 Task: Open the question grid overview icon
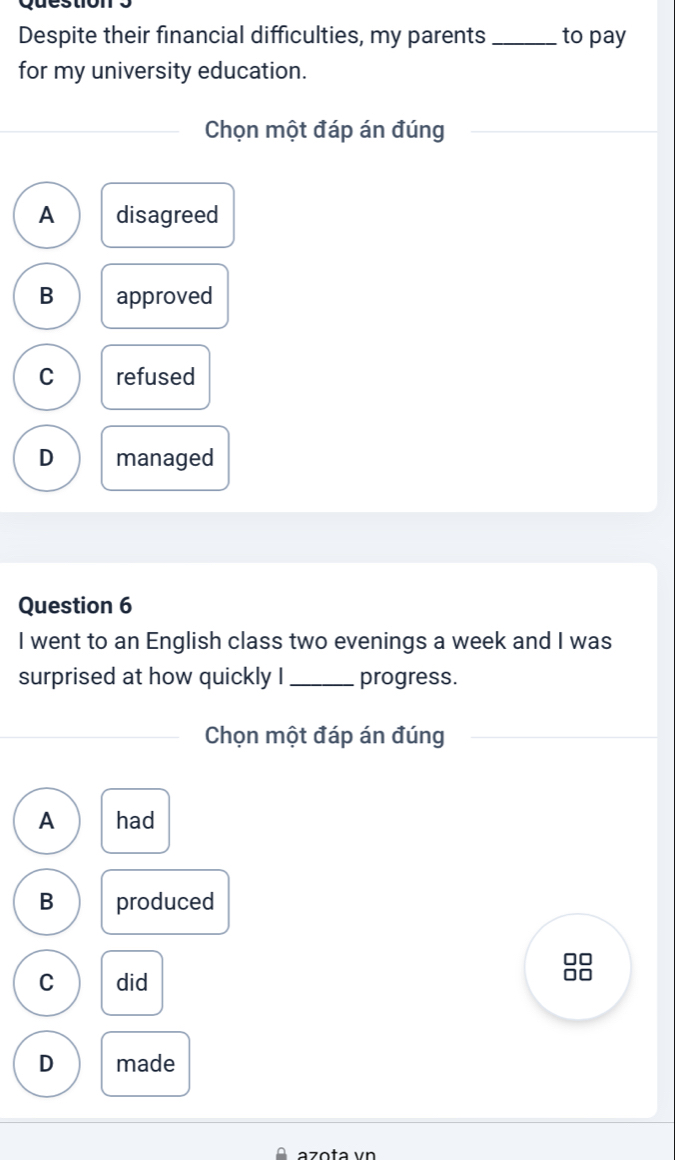[578, 966]
